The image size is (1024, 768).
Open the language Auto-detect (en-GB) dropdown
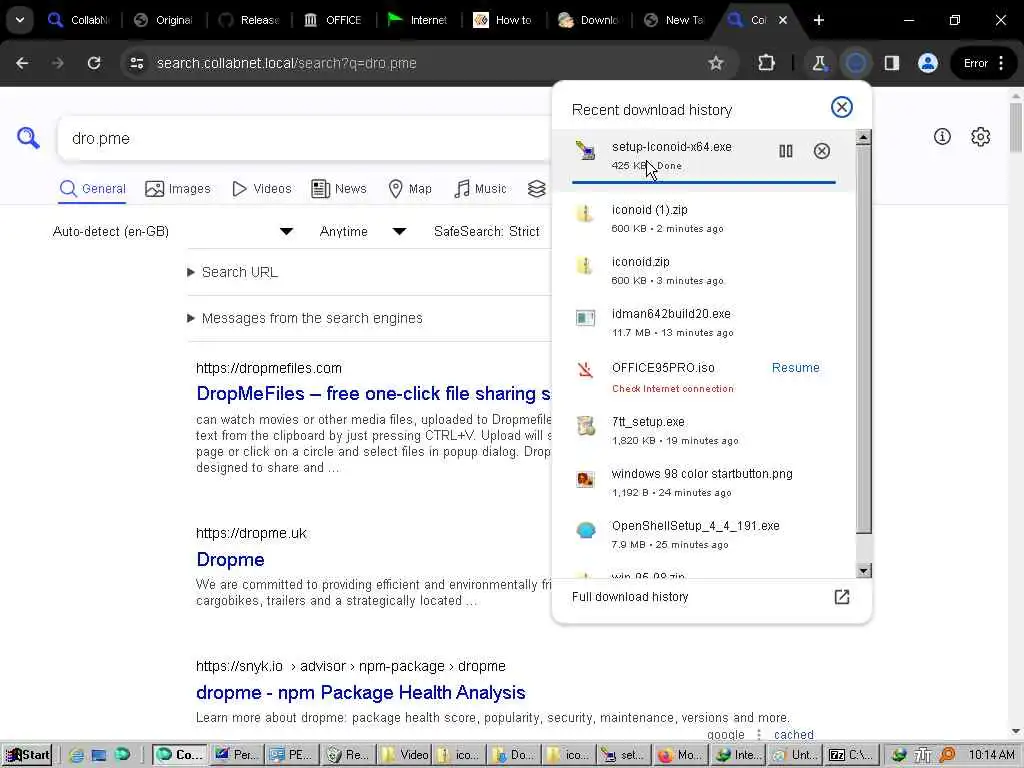[x=172, y=231]
